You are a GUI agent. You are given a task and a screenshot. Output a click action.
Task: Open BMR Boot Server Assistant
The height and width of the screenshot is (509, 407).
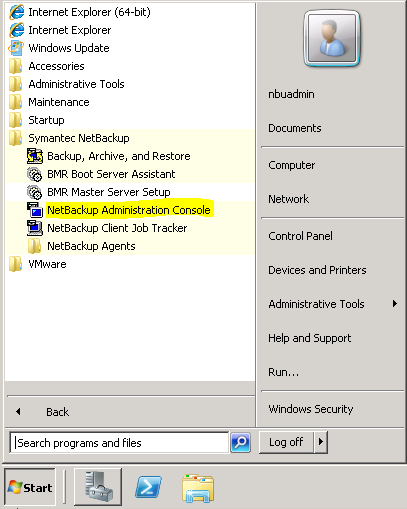click(x=111, y=174)
